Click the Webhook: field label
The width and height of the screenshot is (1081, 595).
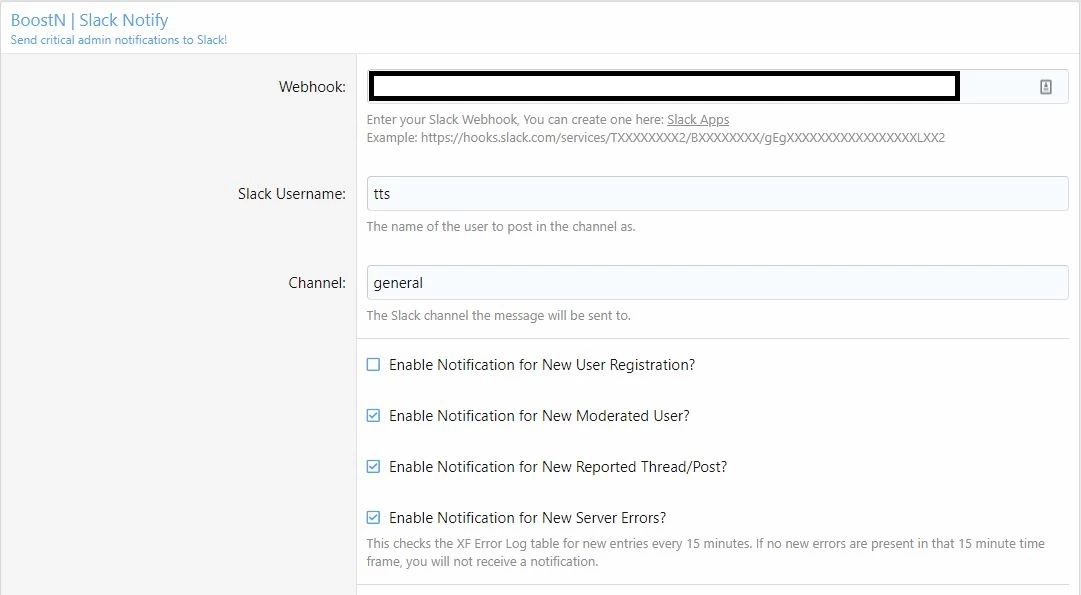(x=312, y=87)
